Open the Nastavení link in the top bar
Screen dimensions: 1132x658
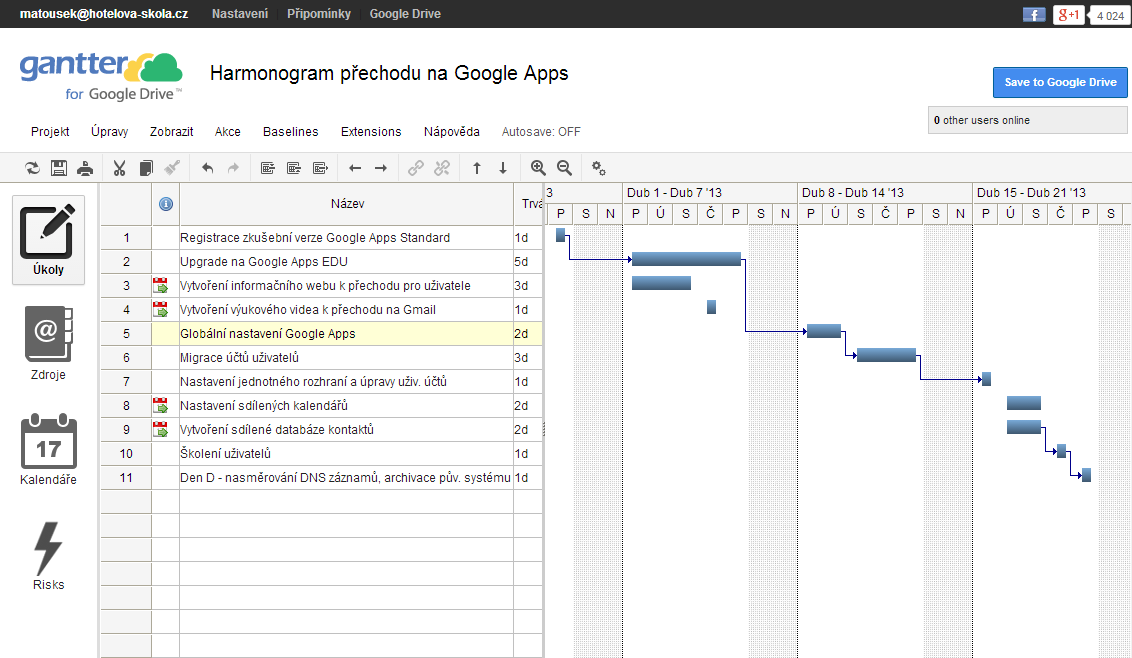click(x=240, y=14)
